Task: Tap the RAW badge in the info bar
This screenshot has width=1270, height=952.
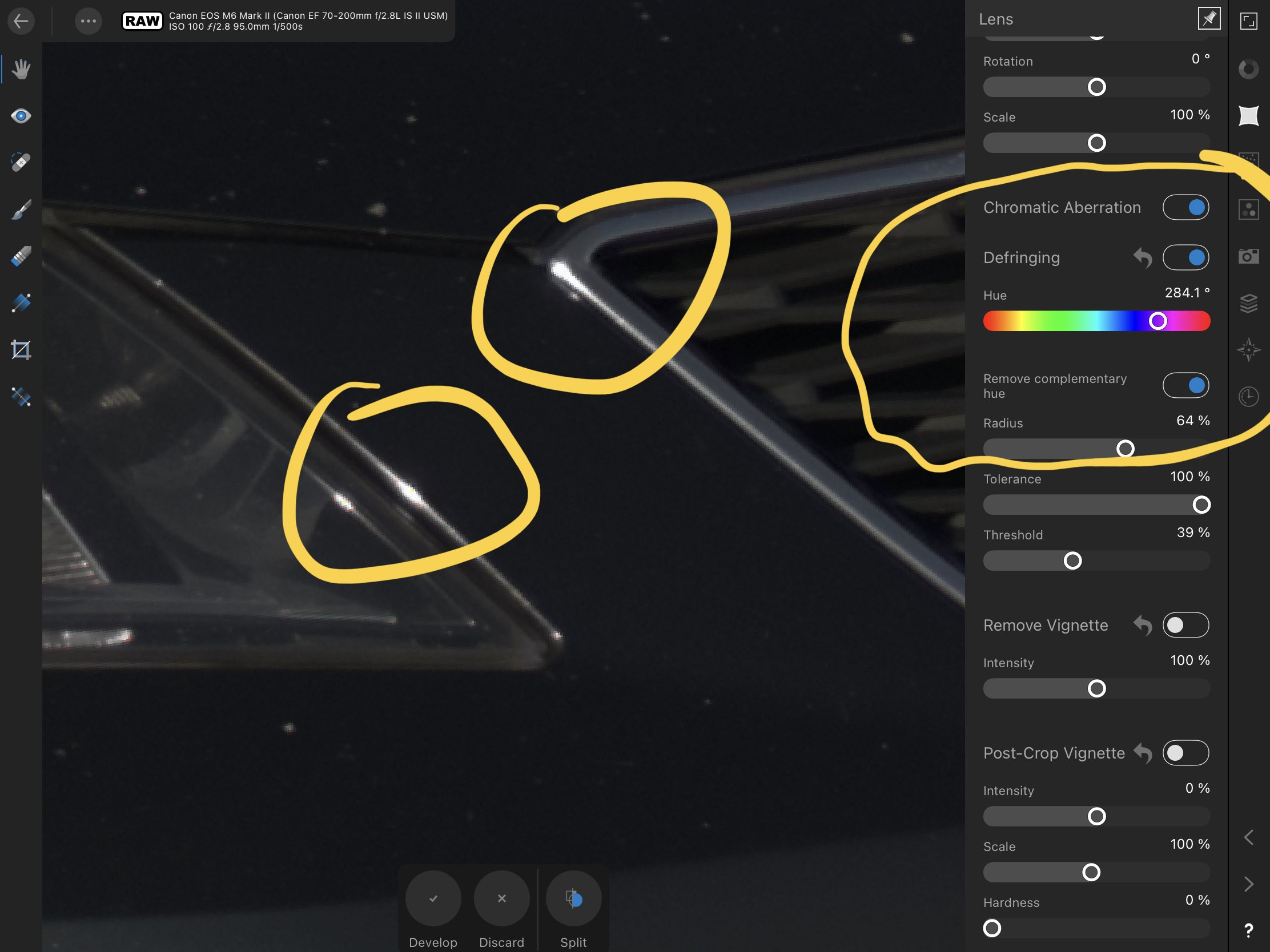Action: click(142, 21)
